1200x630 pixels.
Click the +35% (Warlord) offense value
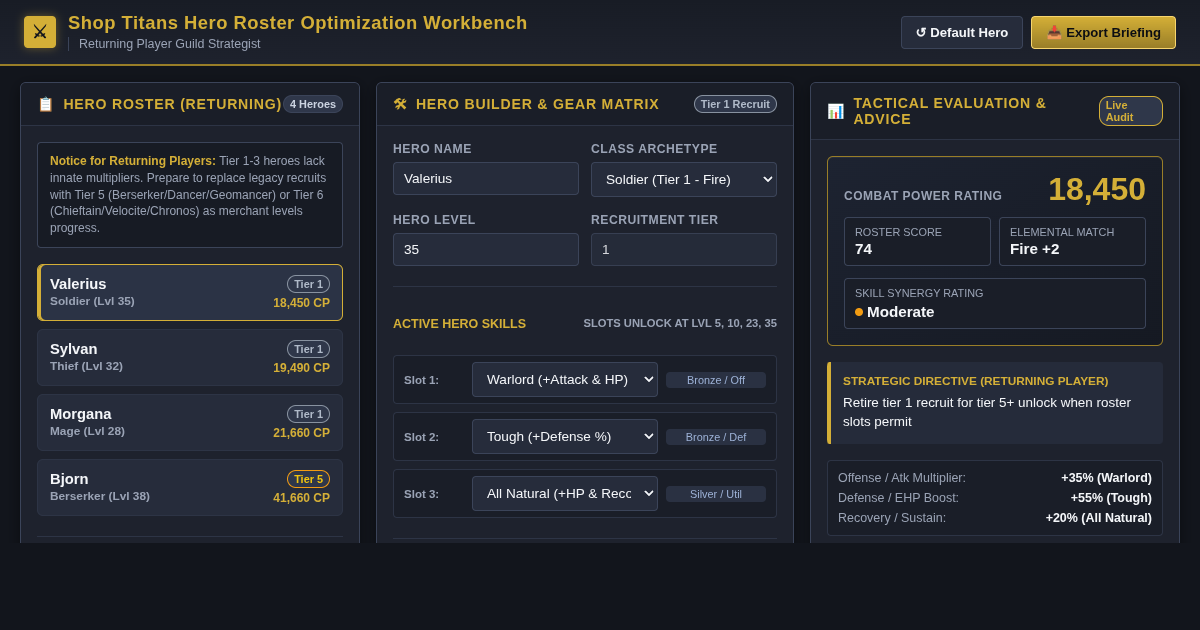(1106, 478)
